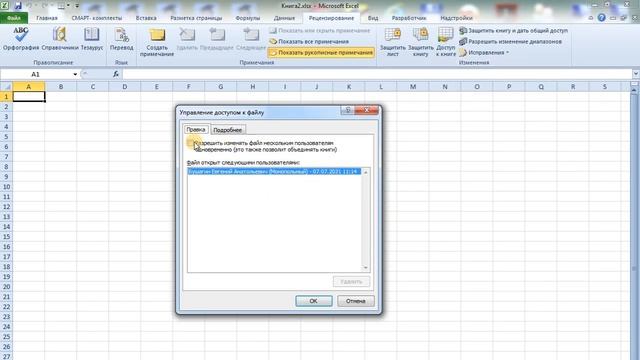Switch to the Вид tab
Image resolution: width=640 pixels, height=360 pixels.
373,18
